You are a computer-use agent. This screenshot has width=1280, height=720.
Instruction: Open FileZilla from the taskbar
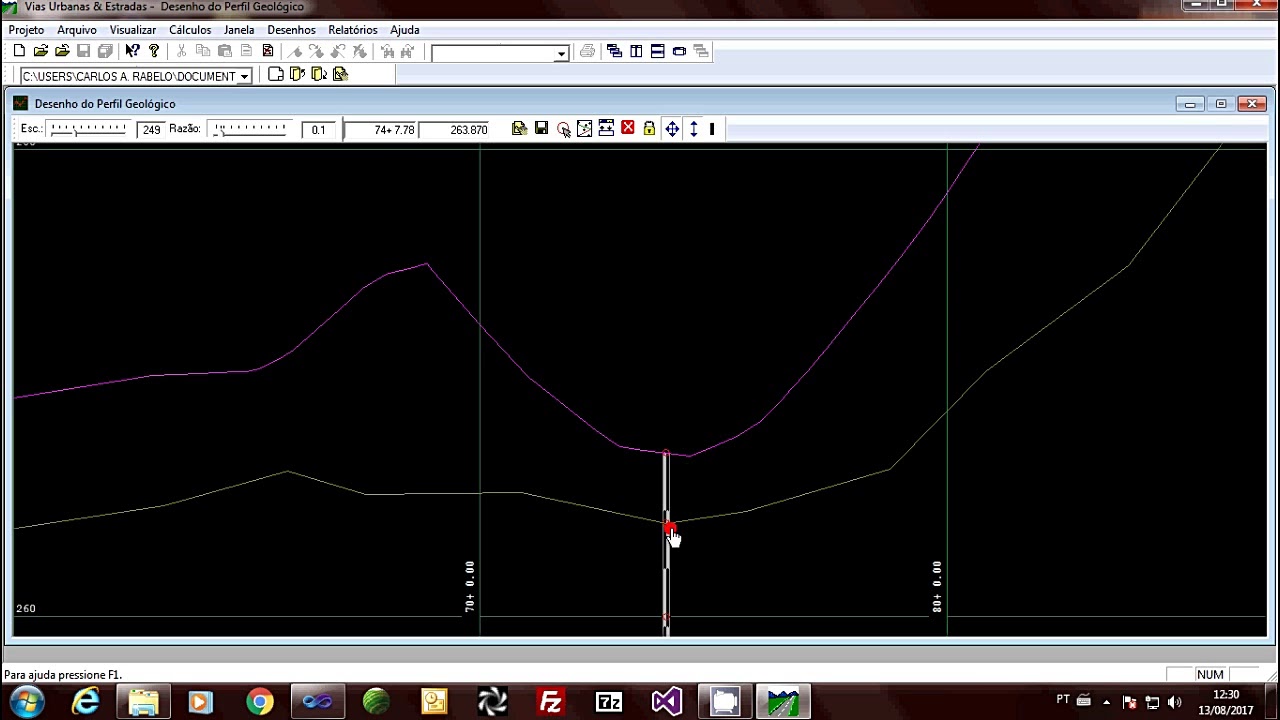point(550,702)
